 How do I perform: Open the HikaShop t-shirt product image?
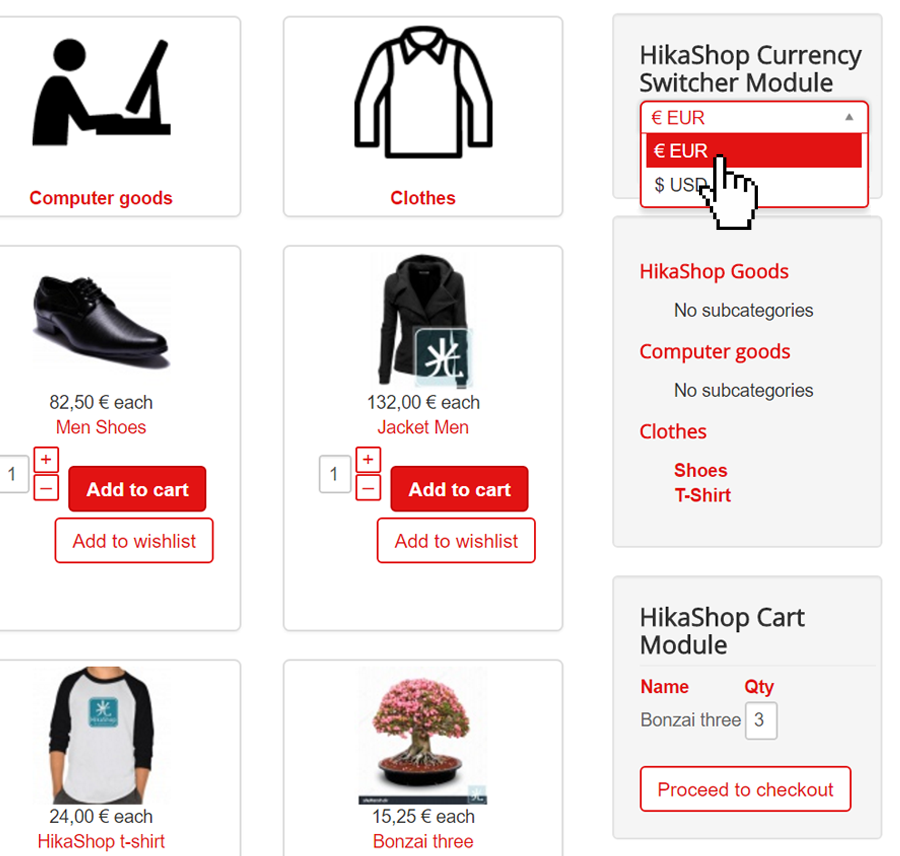(x=101, y=735)
